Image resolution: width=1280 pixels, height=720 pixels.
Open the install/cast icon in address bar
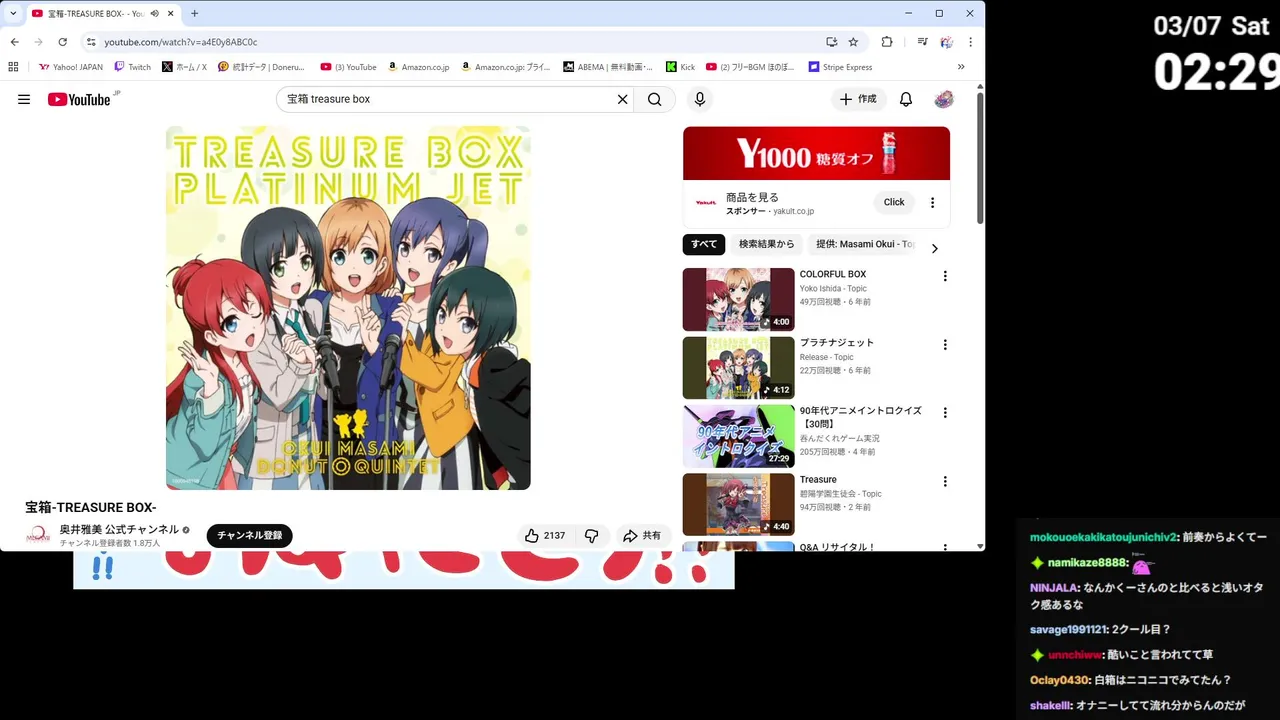[x=831, y=42]
